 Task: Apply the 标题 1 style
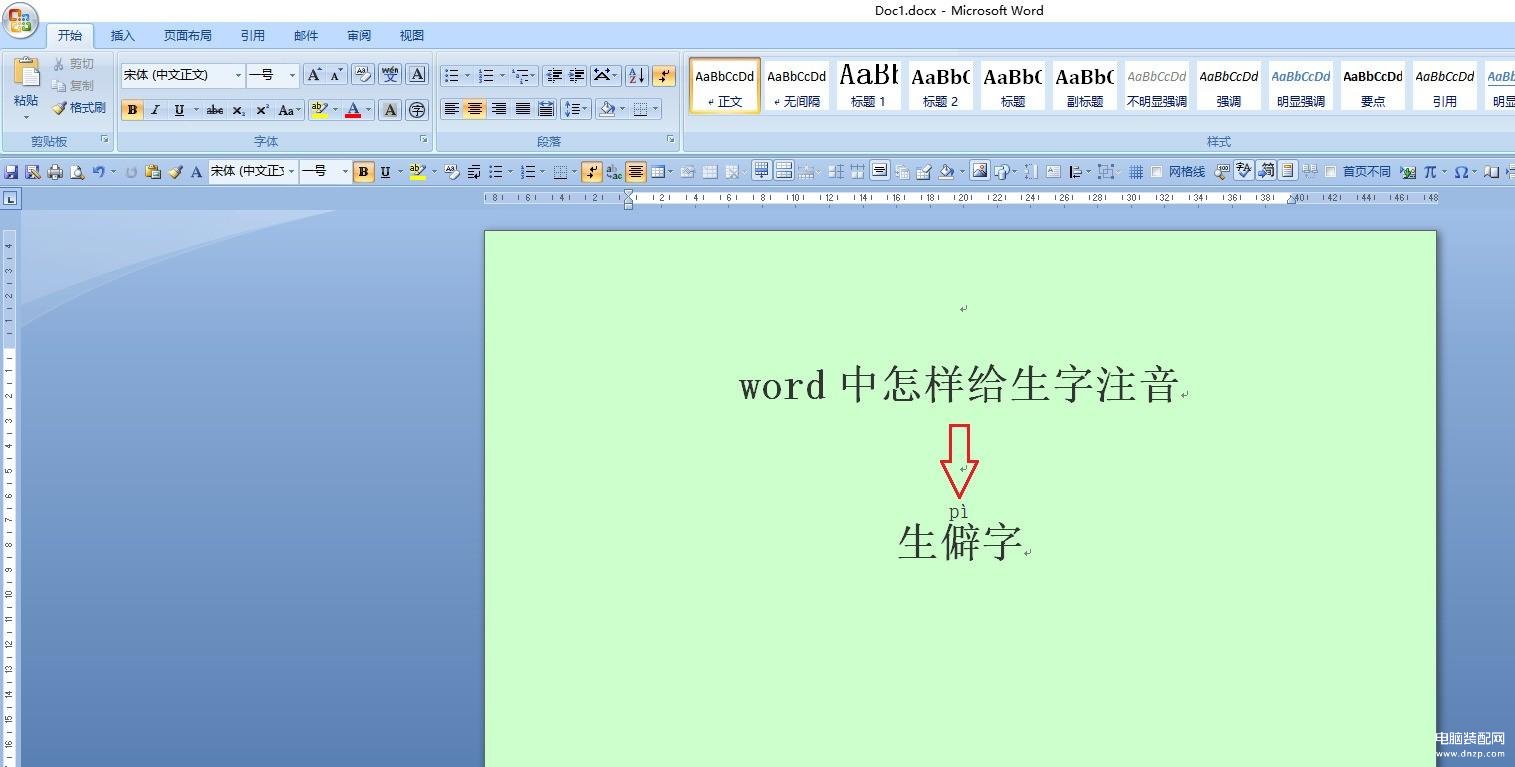coord(868,85)
